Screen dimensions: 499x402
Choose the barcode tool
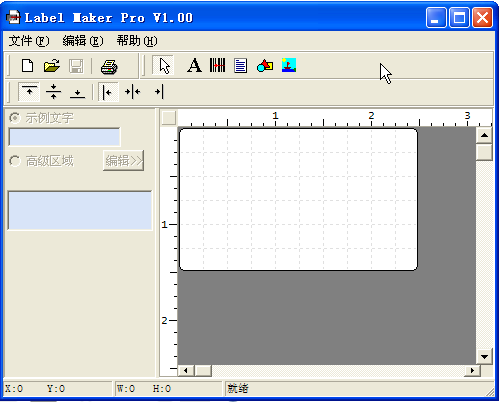pos(217,65)
